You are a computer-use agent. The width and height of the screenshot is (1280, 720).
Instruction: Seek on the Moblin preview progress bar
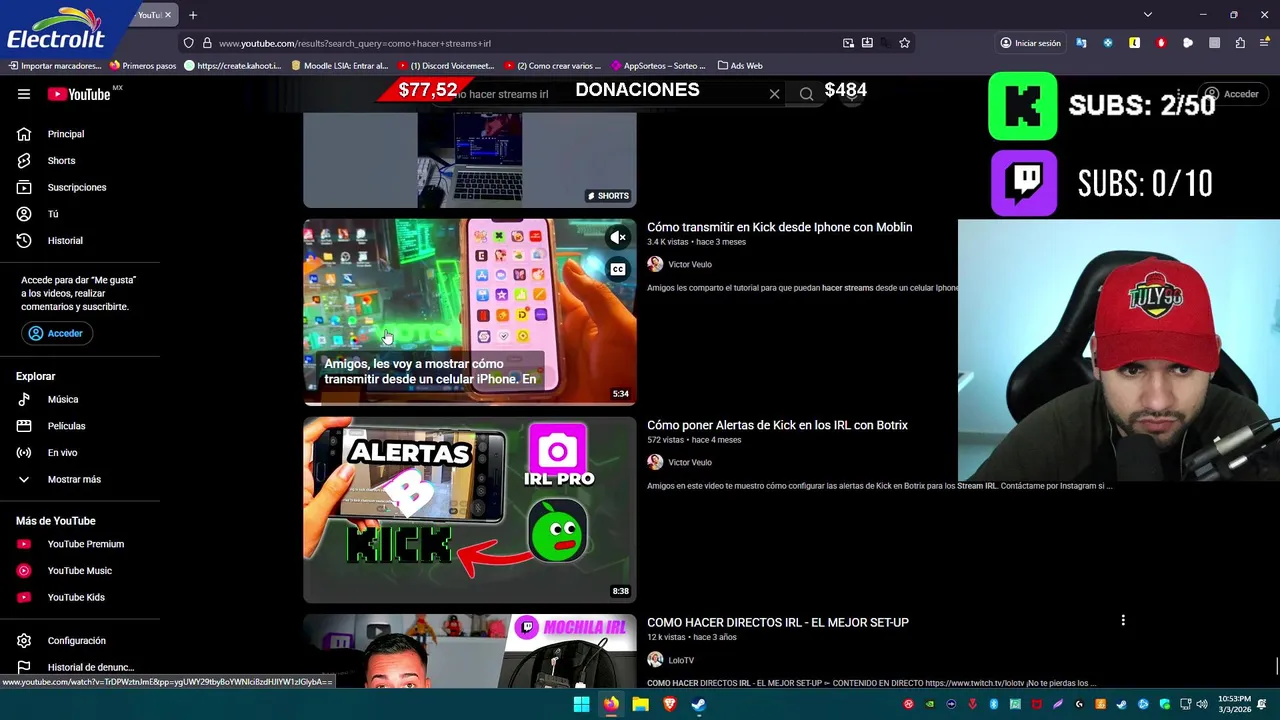point(470,404)
